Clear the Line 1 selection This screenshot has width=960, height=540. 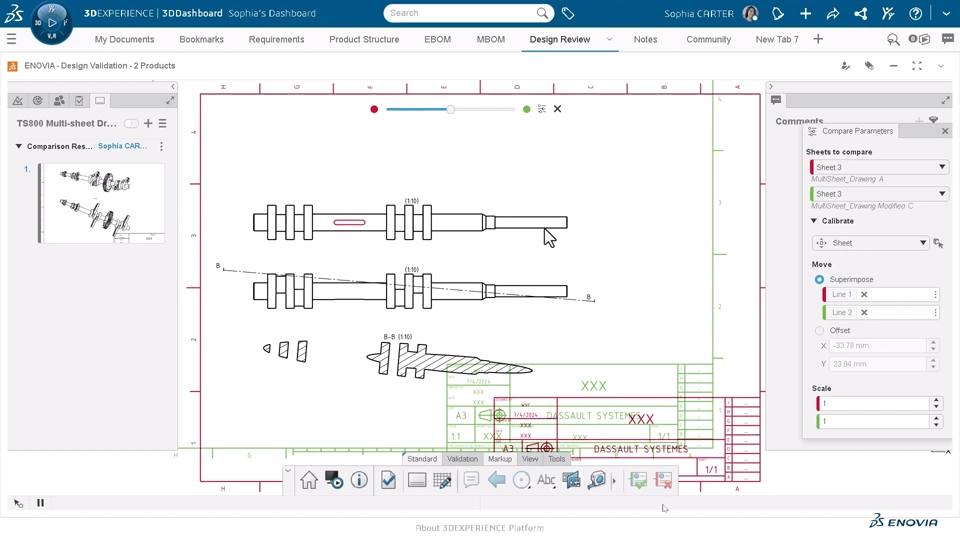(x=864, y=294)
